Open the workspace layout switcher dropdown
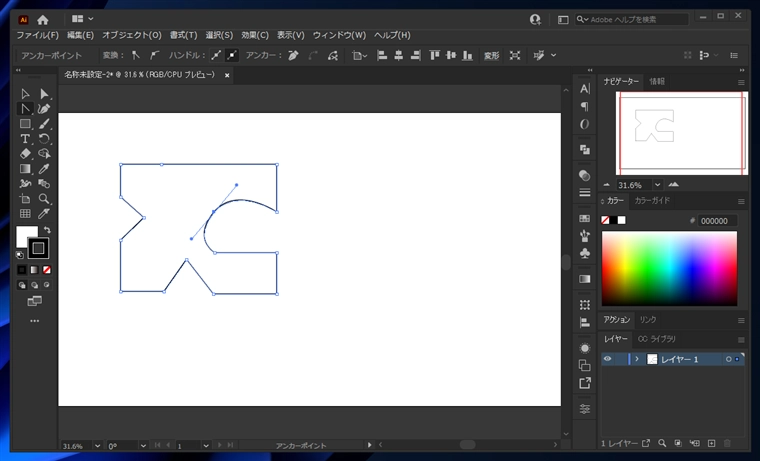This screenshot has width=760, height=461. (82, 19)
